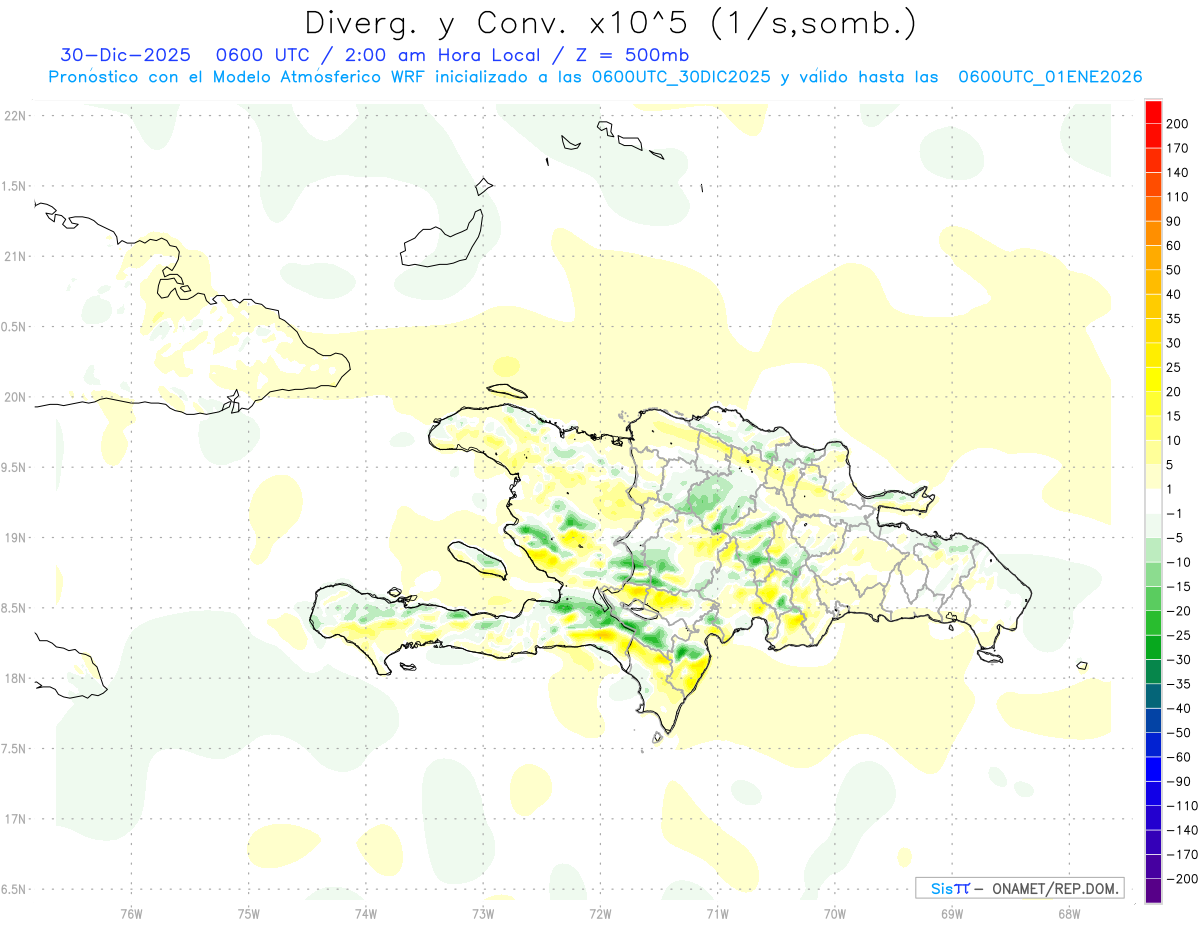Click the colorbar value label '-5'
The width and height of the screenshot is (1200, 927).
pos(1175,538)
